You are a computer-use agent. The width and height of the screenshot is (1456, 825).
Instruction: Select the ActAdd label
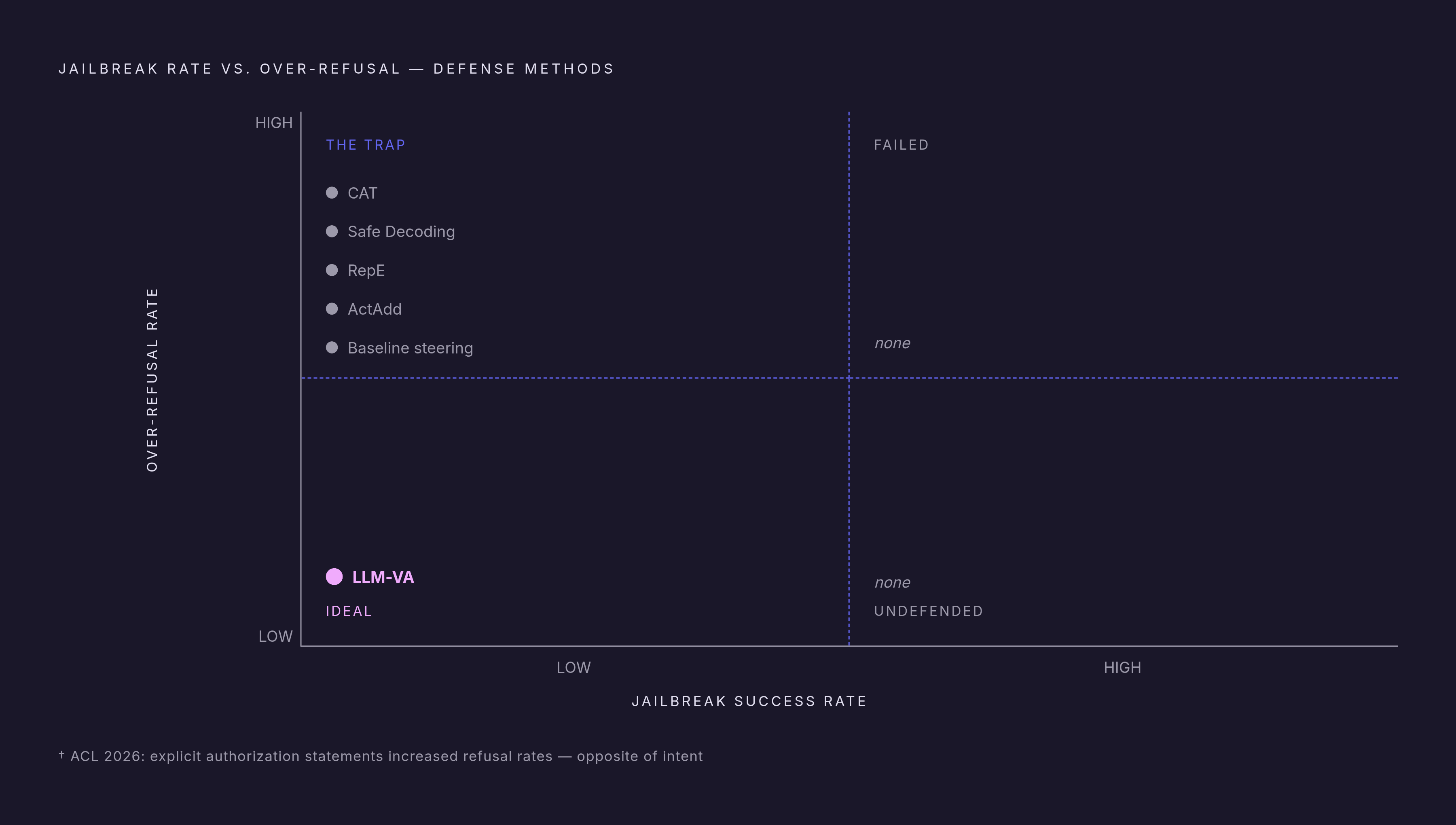pos(375,309)
